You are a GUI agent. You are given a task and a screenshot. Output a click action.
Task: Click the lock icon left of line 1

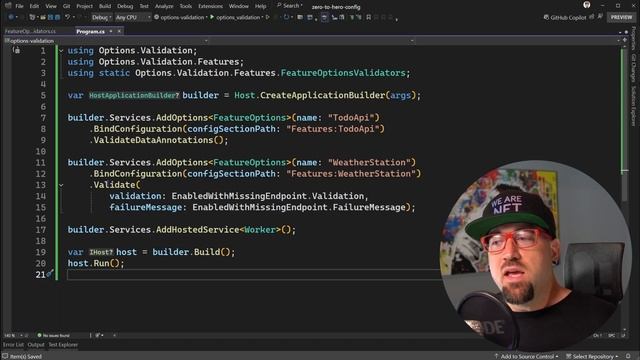pyautogui.click(x=16, y=50)
